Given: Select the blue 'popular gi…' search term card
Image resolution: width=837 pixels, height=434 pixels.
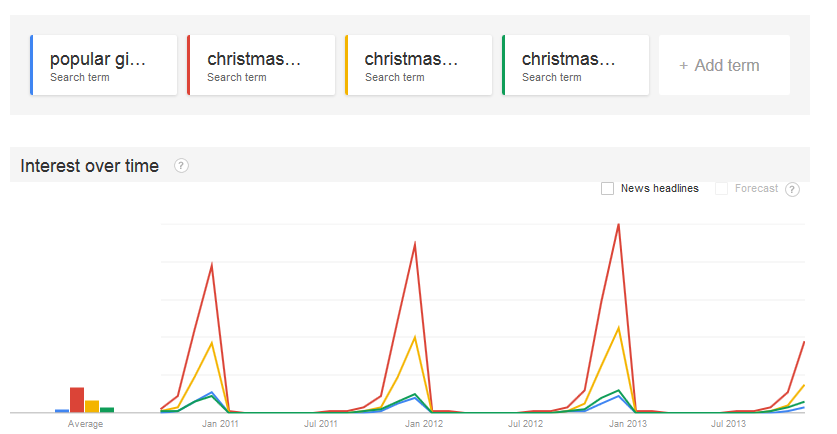Looking at the screenshot, I should tap(104, 66).
